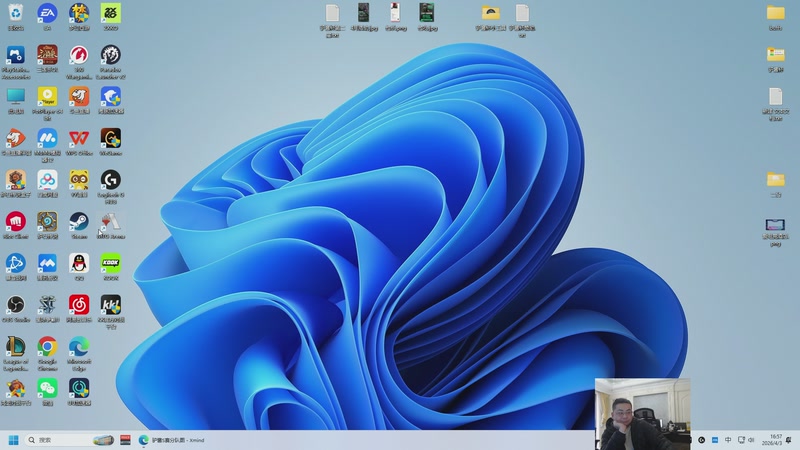Launch Riot Client shortcut
Image resolution: width=800 pixels, height=450 pixels.
click(16, 222)
